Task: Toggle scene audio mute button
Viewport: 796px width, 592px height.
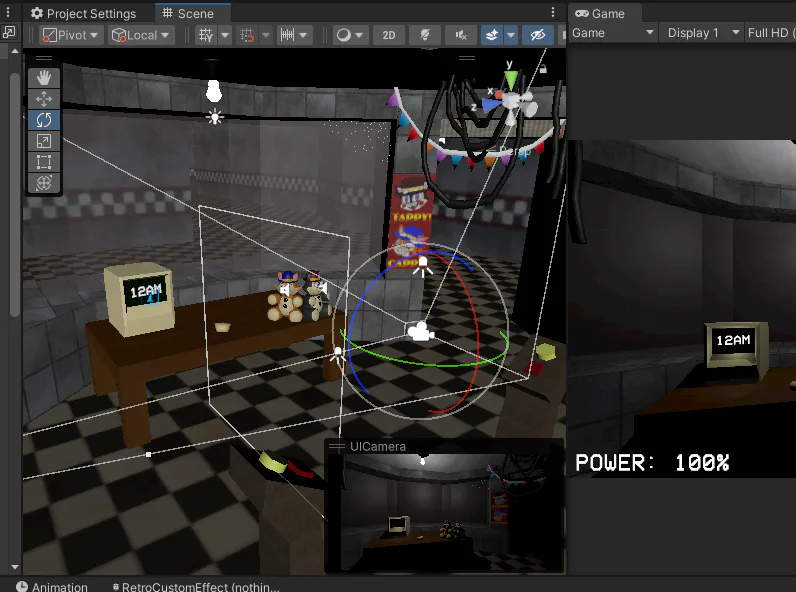Action: click(460, 35)
